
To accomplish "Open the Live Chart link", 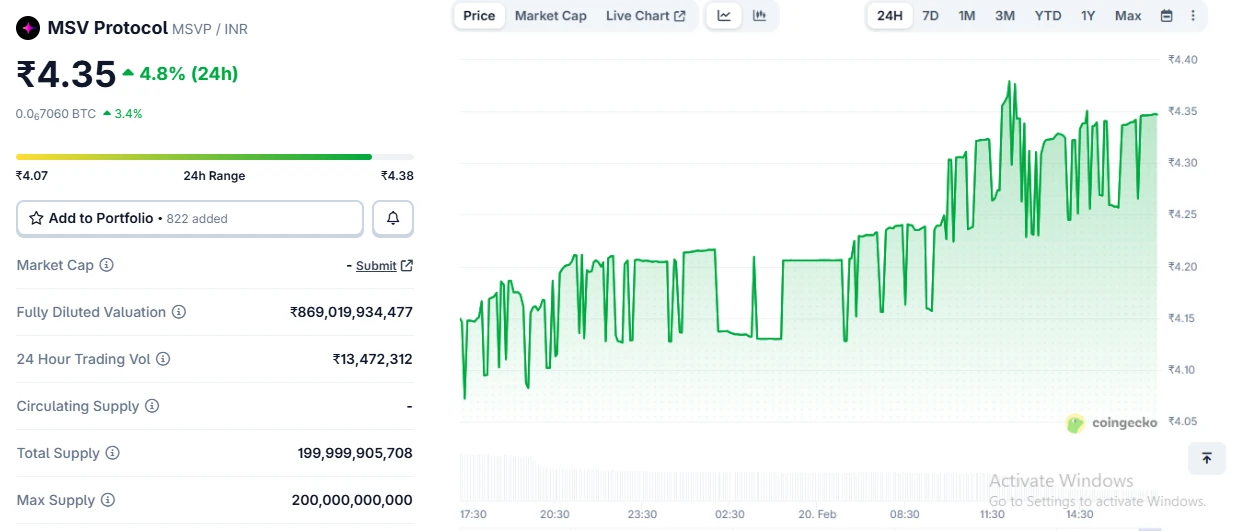I will pyautogui.click(x=646, y=15).
